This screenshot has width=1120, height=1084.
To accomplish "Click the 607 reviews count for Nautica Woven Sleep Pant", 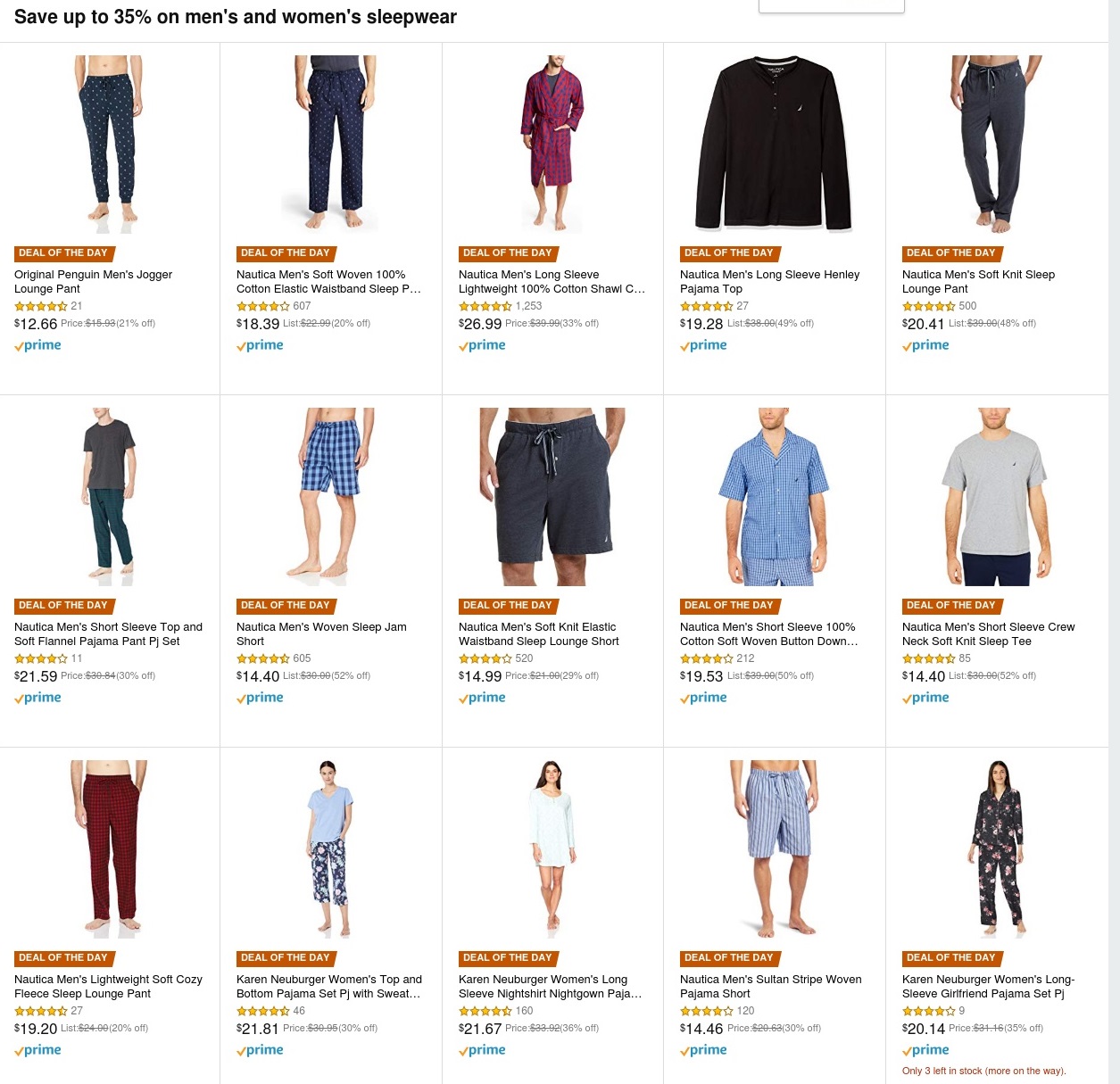I will click(x=302, y=306).
